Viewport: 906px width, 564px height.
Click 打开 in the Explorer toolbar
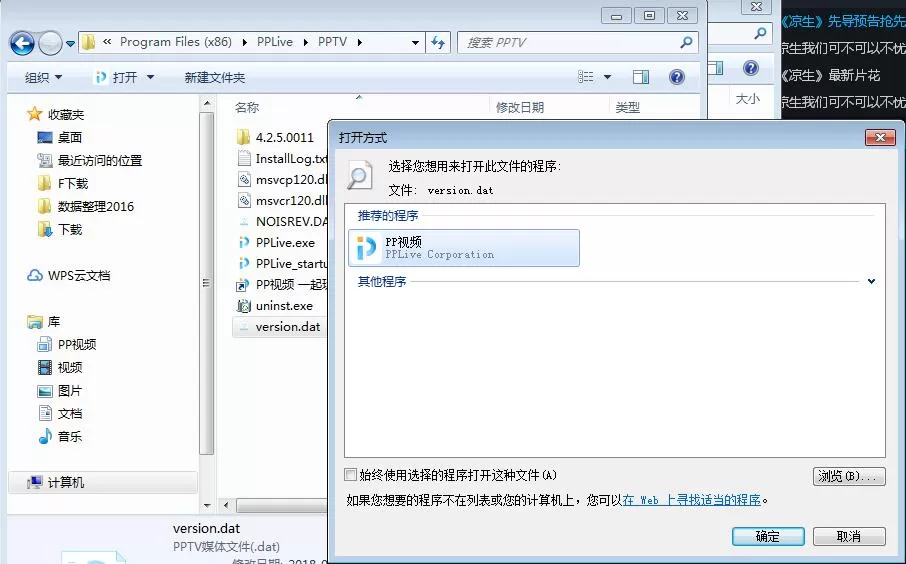pyautogui.click(x=117, y=77)
